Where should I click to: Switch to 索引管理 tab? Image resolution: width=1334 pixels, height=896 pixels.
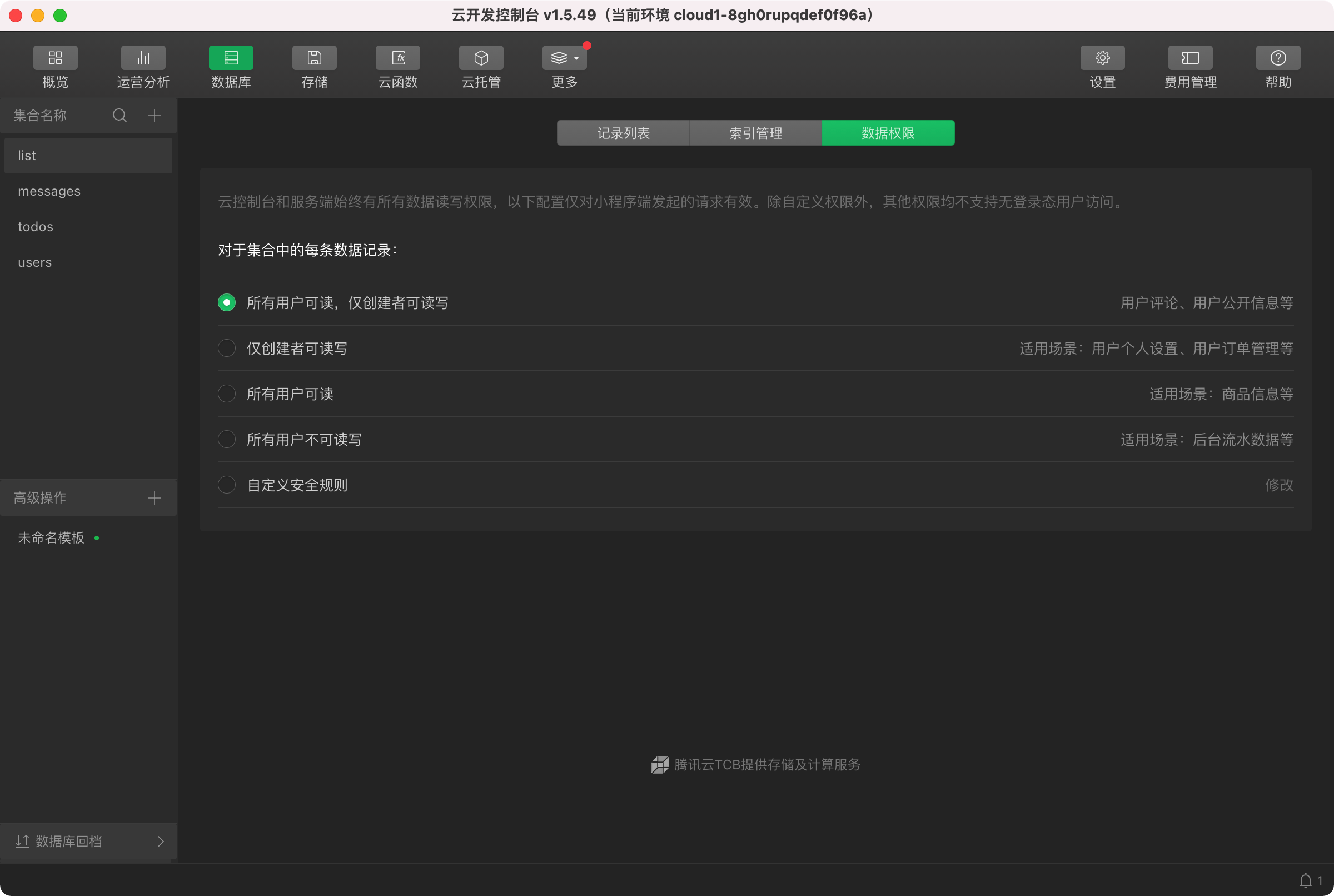pos(755,133)
